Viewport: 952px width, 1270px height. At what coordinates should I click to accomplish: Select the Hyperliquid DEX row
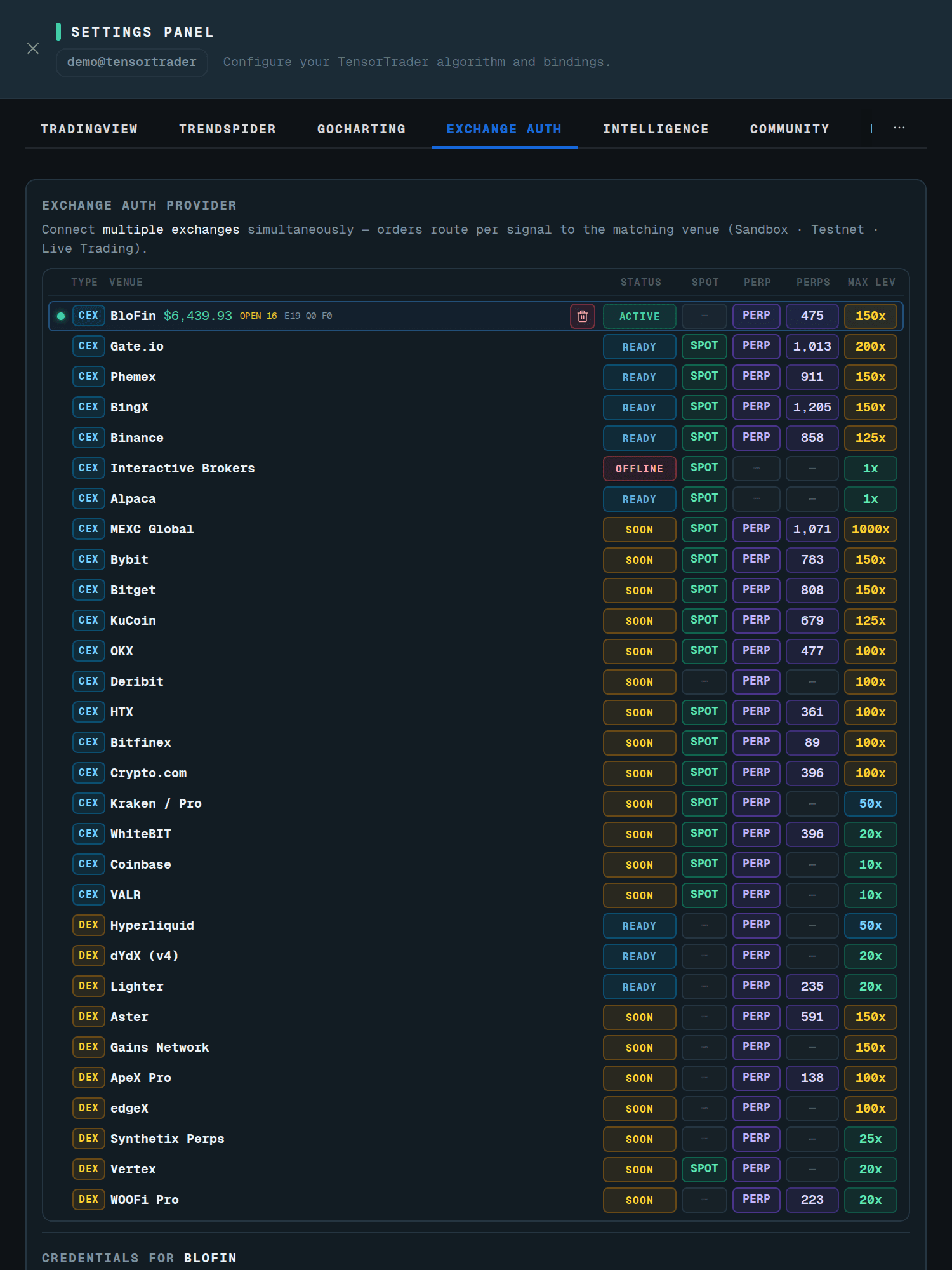(475, 926)
